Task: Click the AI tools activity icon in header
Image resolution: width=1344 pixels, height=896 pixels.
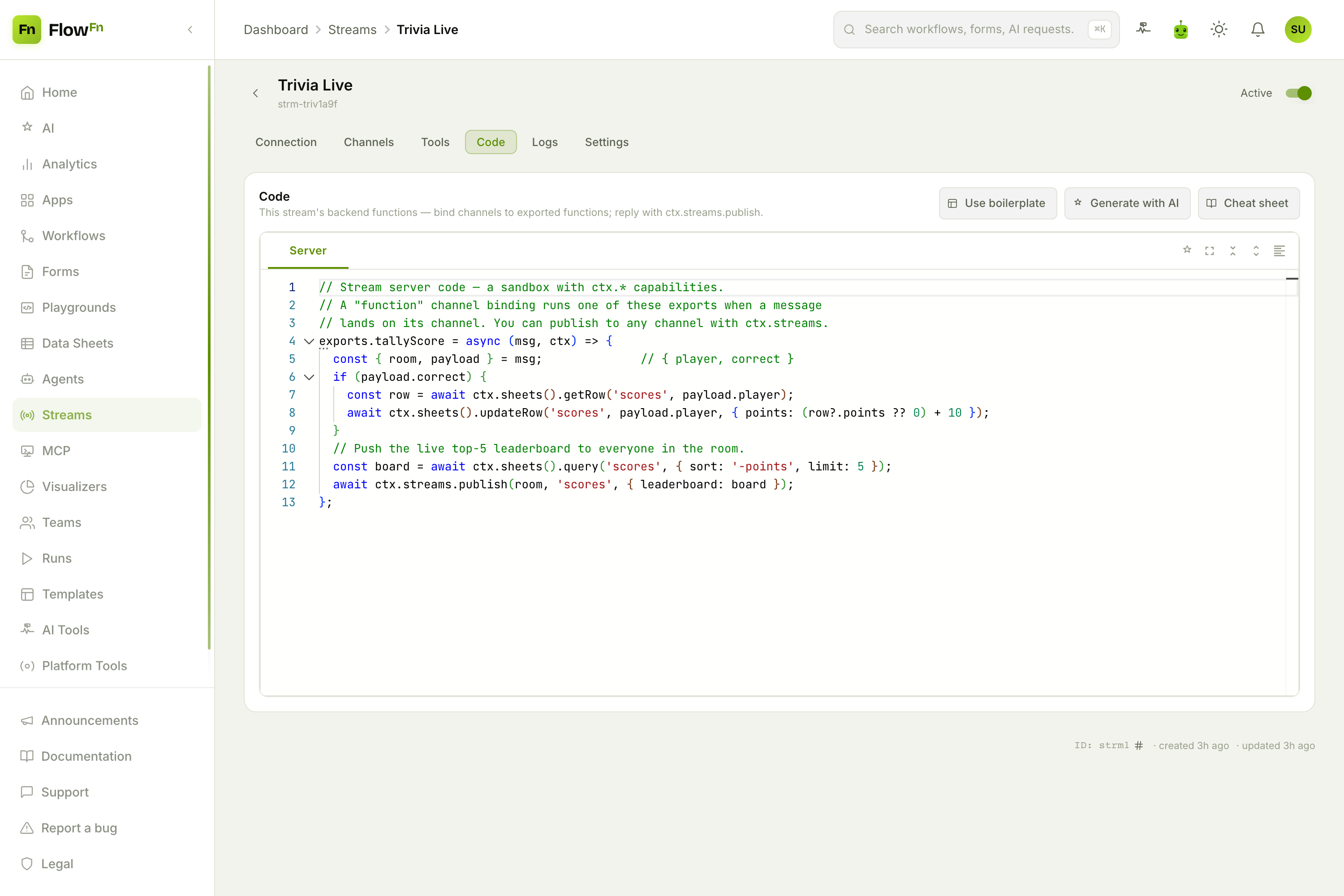Action: tap(1143, 29)
